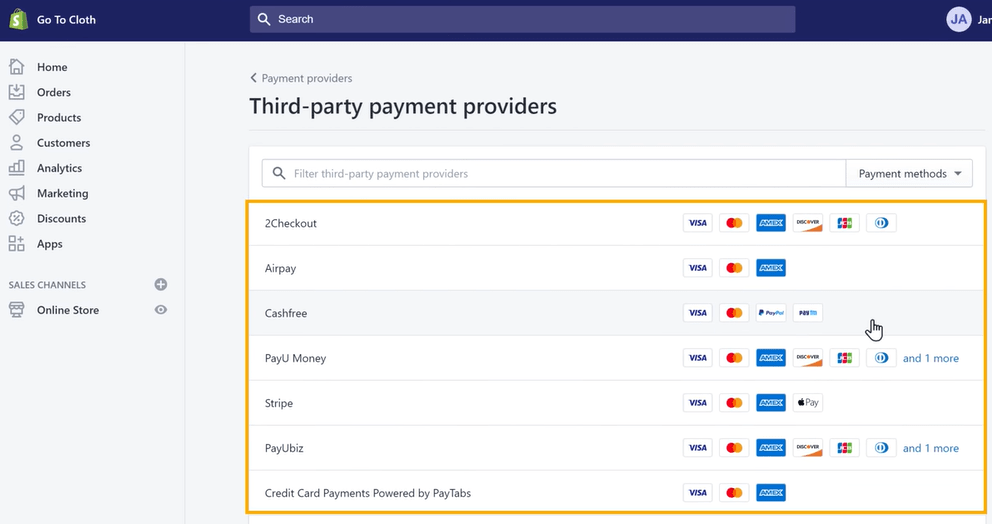Select the Cashfree provider

[617, 313]
